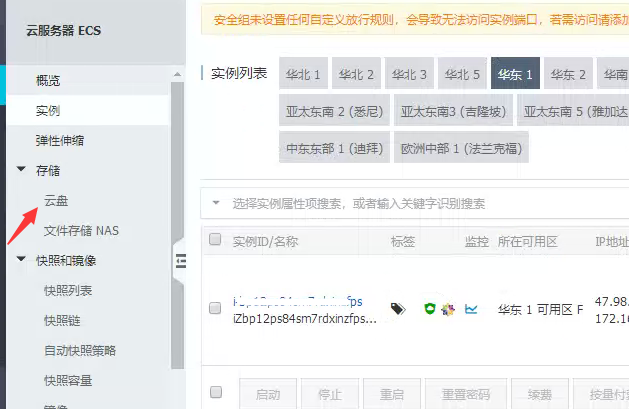The height and width of the screenshot is (409, 629).
Task: Choose the 欧洲中部 1 (法兰克福) region tab
Action: click(461, 148)
